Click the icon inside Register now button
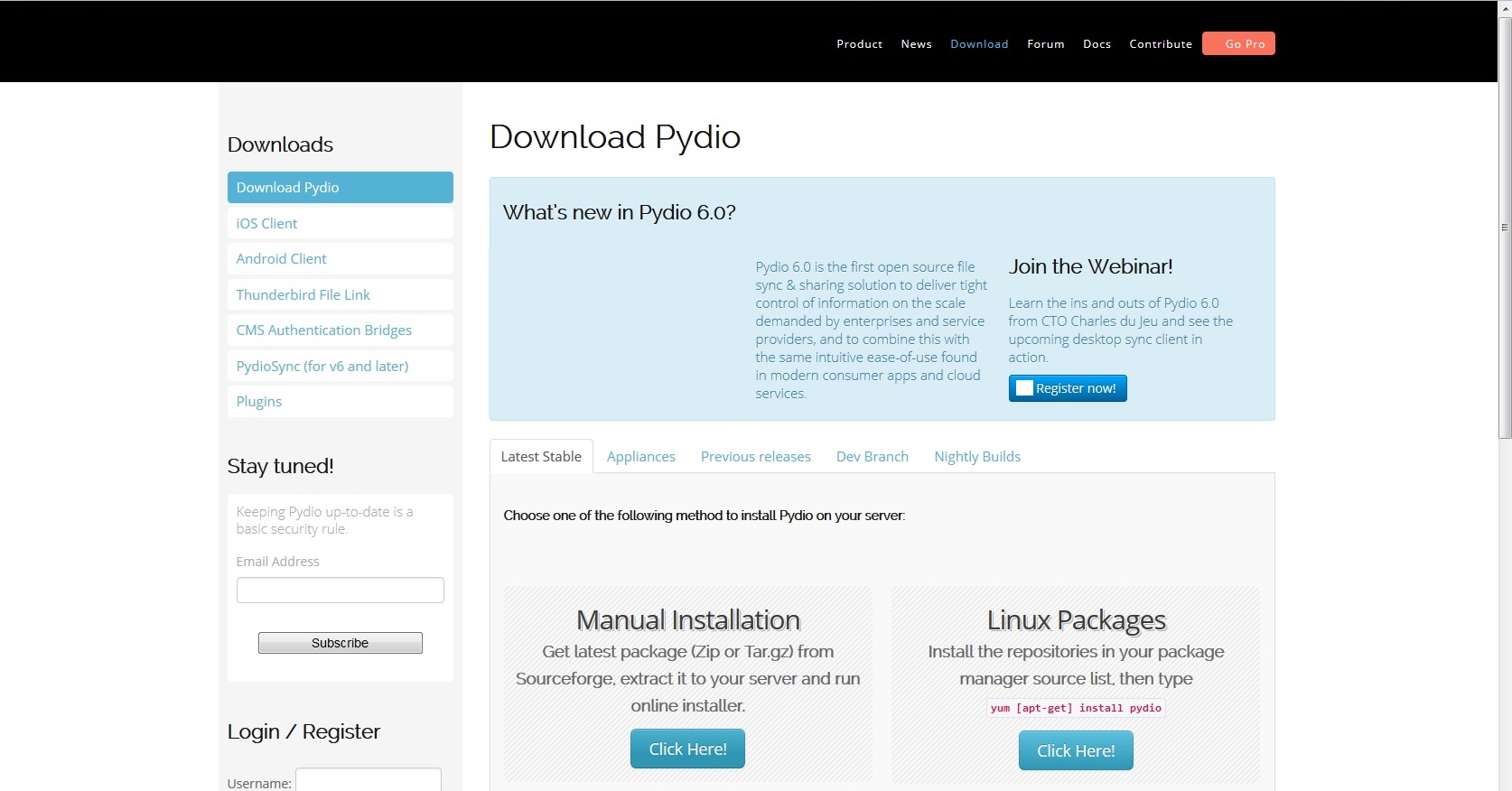This screenshot has width=1512, height=791. pos(1024,388)
